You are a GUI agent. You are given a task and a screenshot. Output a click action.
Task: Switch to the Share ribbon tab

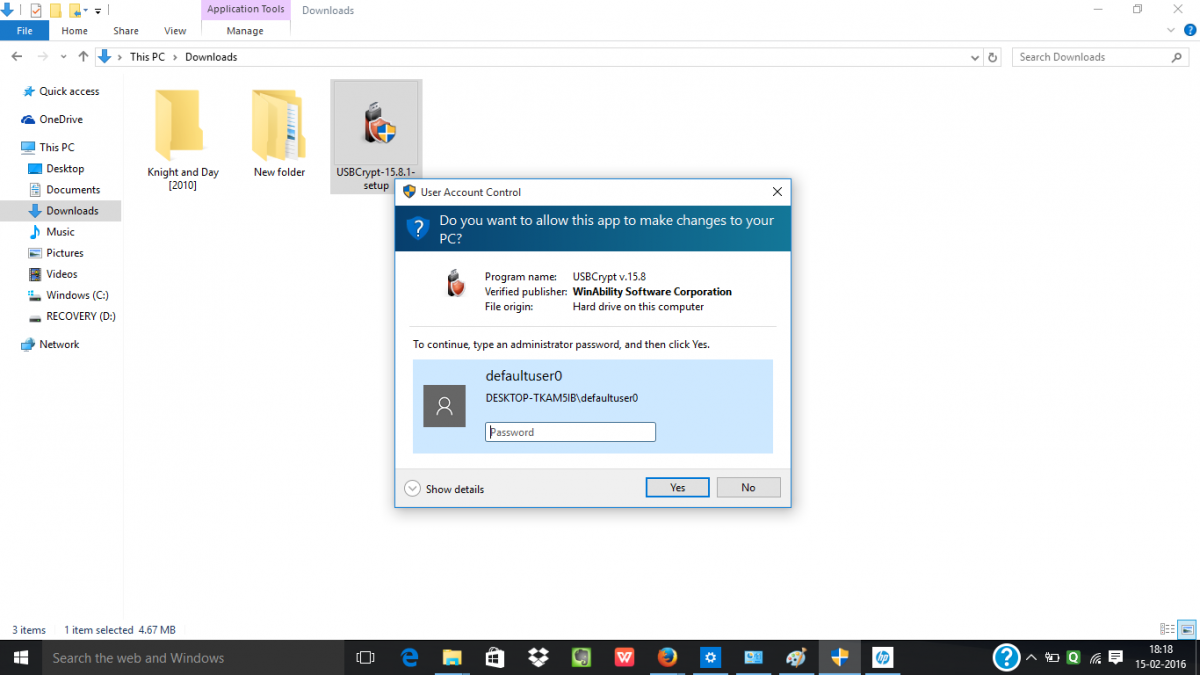click(x=126, y=31)
